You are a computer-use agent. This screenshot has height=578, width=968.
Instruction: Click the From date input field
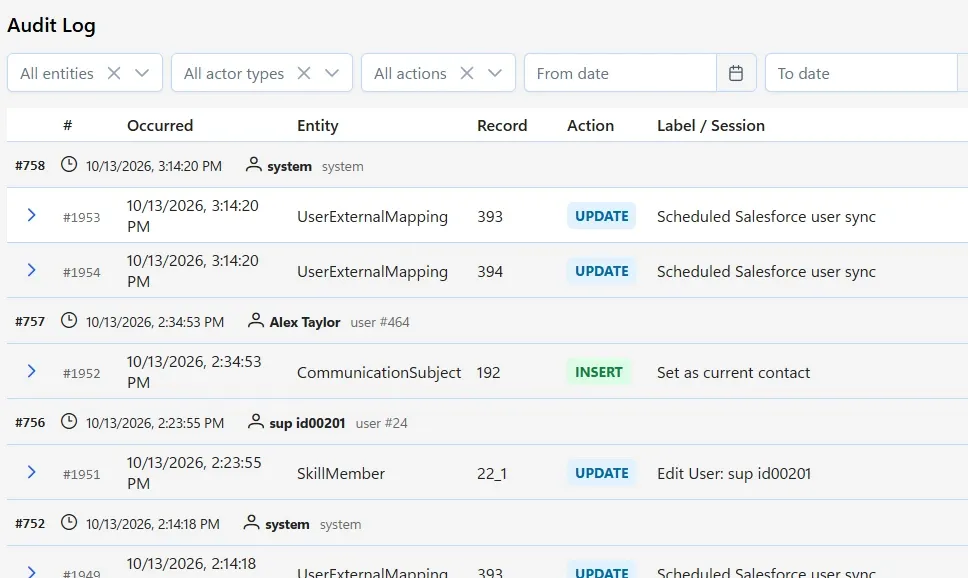[620, 73]
